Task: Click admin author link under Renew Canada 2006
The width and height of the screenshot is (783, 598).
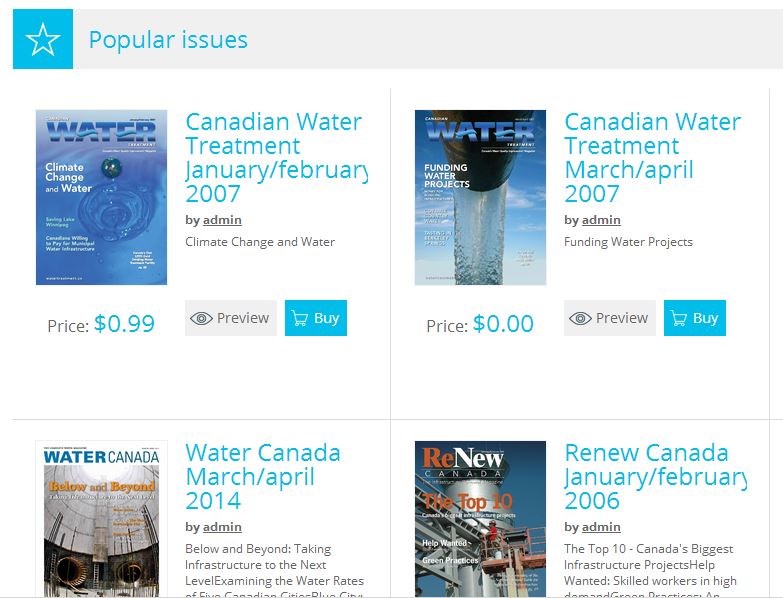Action: click(601, 527)
